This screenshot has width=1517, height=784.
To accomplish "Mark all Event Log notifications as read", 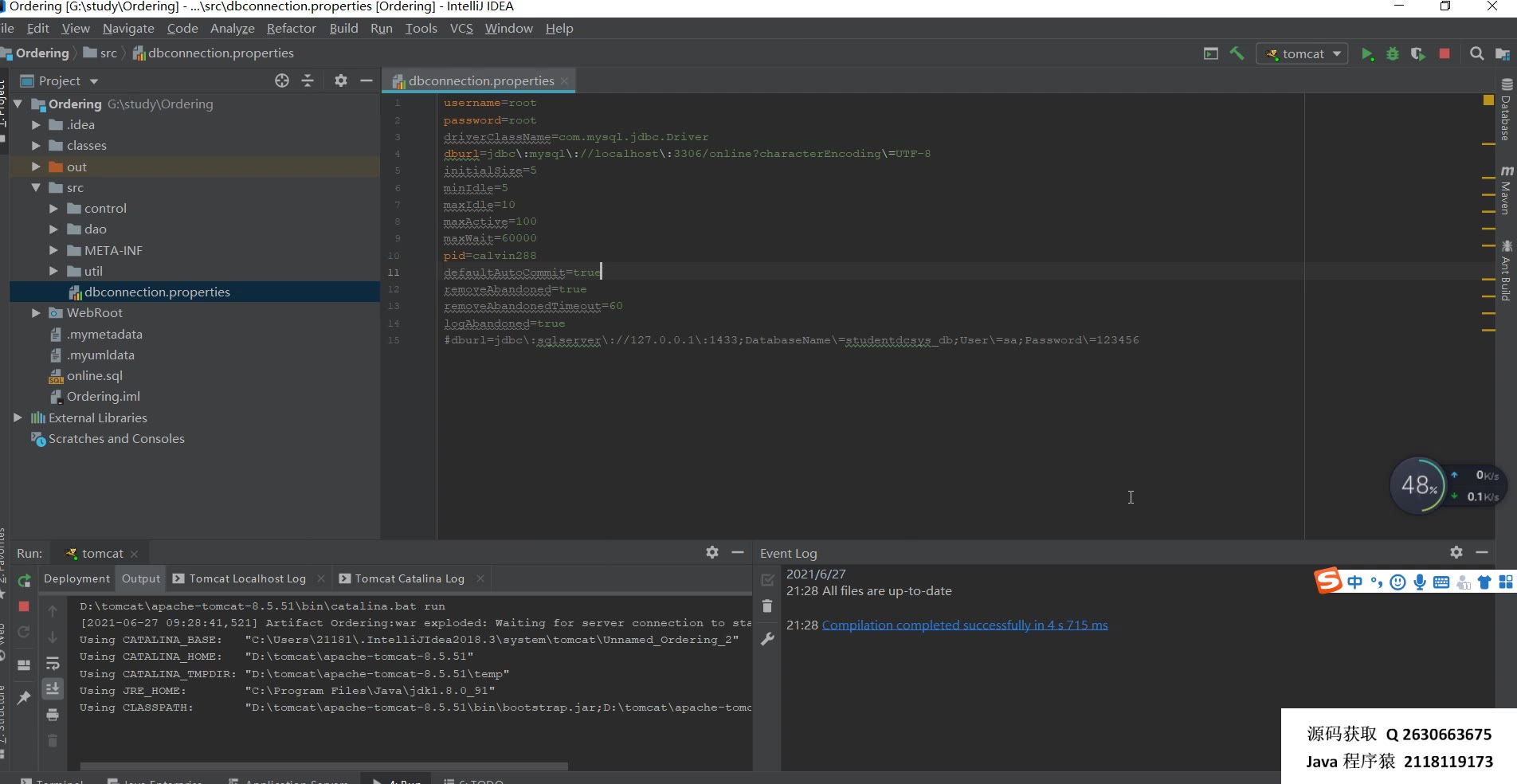I will [767, 580].
